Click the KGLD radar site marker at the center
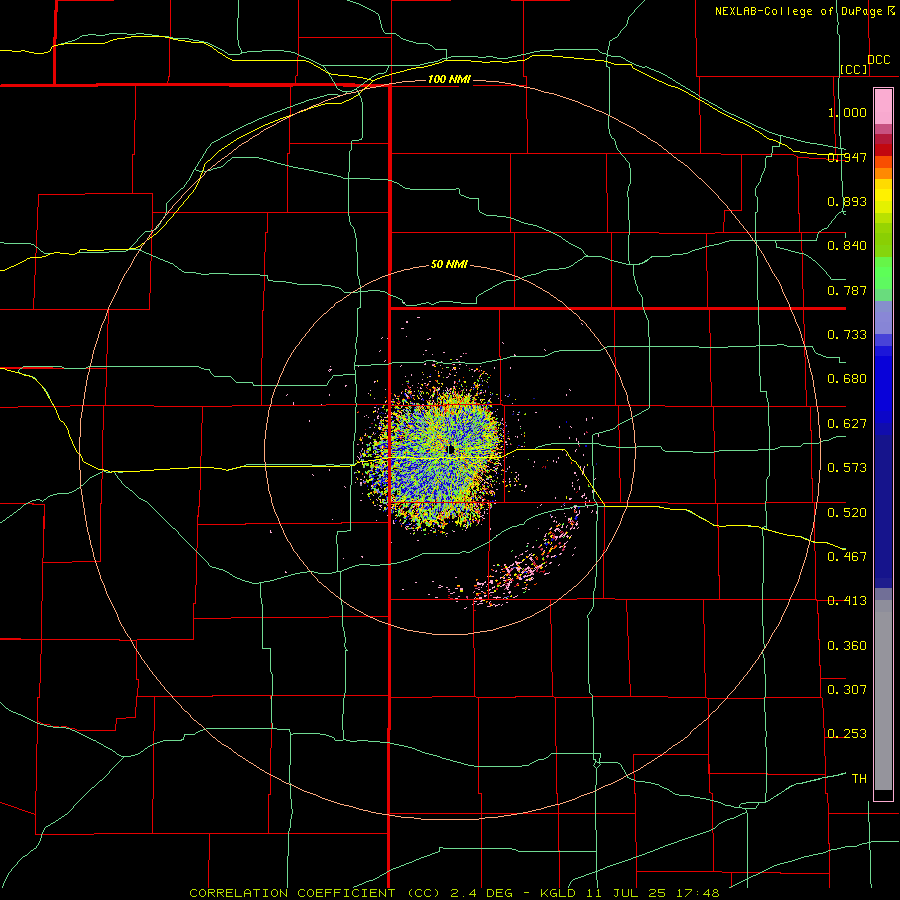The width and height of the screenshot is (900, 900). 452,449
